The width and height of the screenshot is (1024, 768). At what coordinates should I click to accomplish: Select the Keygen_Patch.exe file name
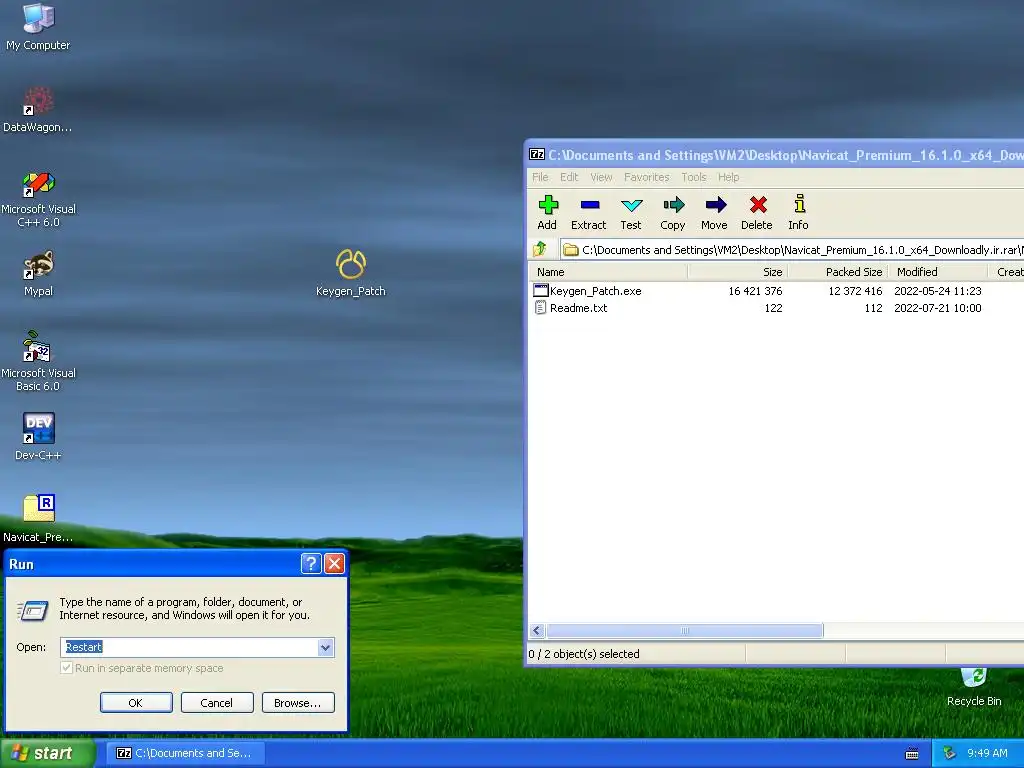tap(596, 291)
